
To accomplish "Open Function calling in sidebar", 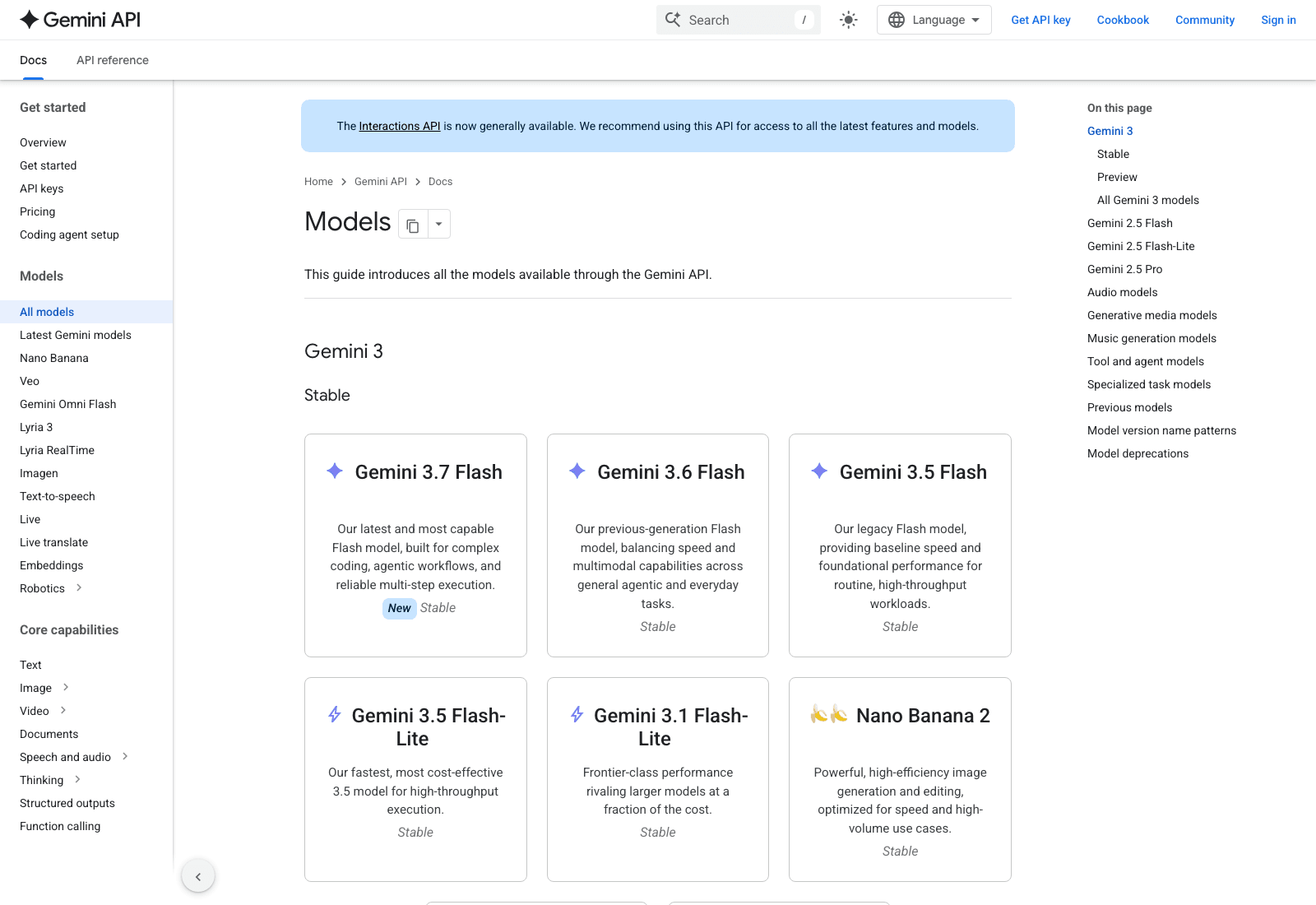I will [60, 826].
